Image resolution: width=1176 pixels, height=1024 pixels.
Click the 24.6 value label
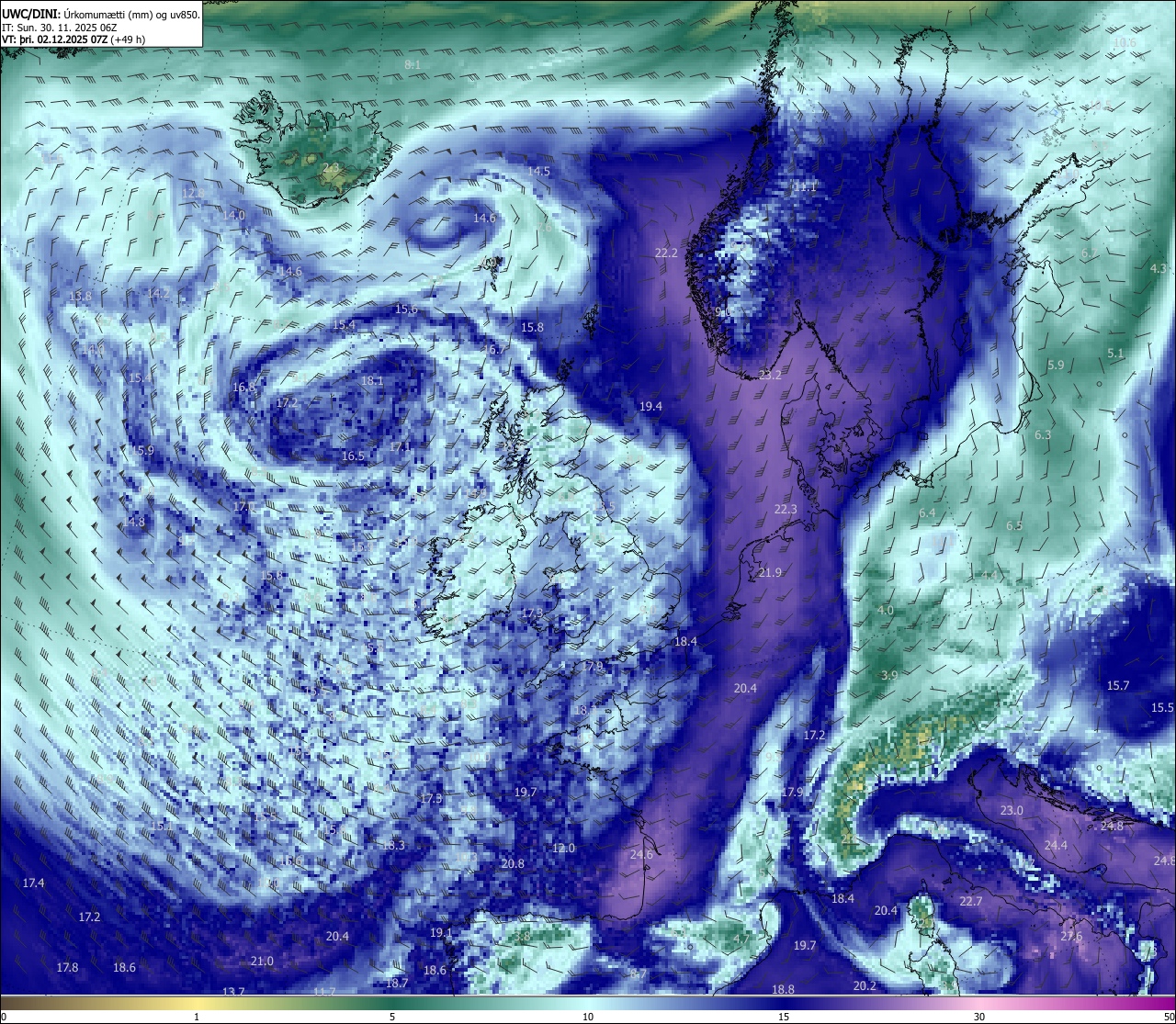(641, 854)
